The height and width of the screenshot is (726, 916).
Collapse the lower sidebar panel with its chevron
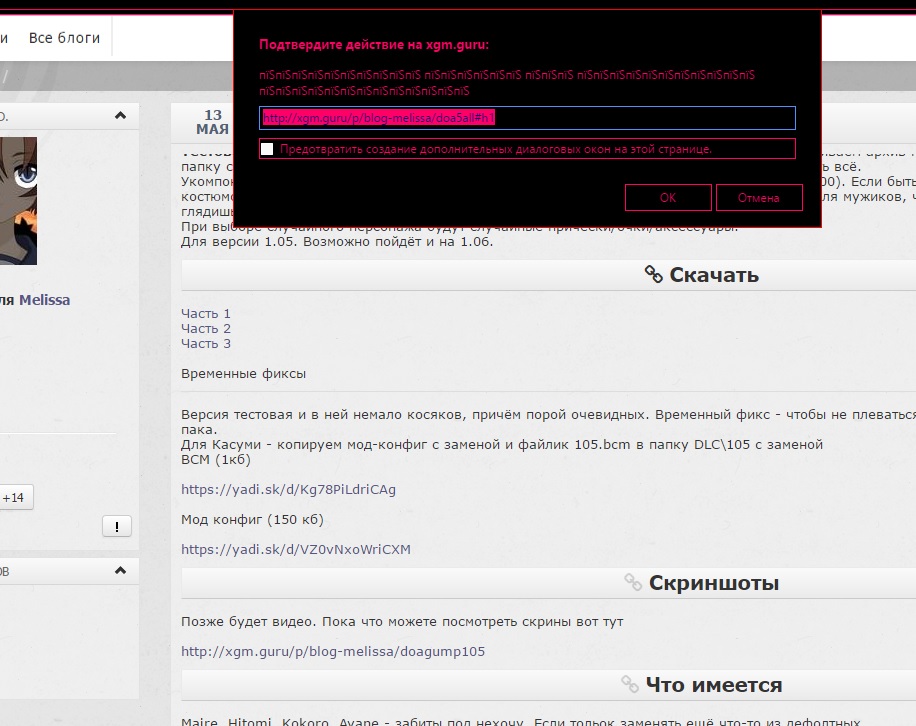(120, 570)
